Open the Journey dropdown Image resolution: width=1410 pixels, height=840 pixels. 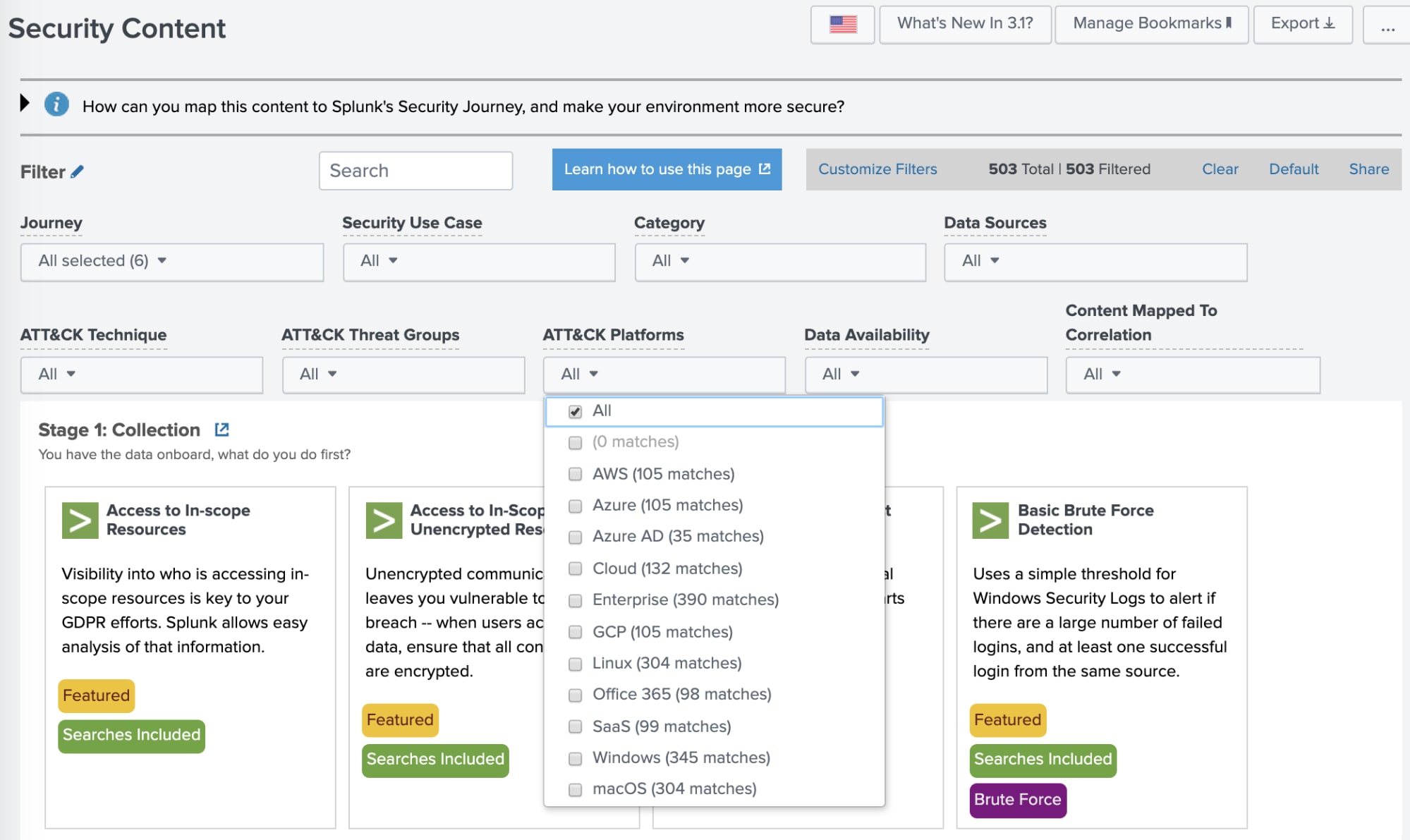(172, 262)
